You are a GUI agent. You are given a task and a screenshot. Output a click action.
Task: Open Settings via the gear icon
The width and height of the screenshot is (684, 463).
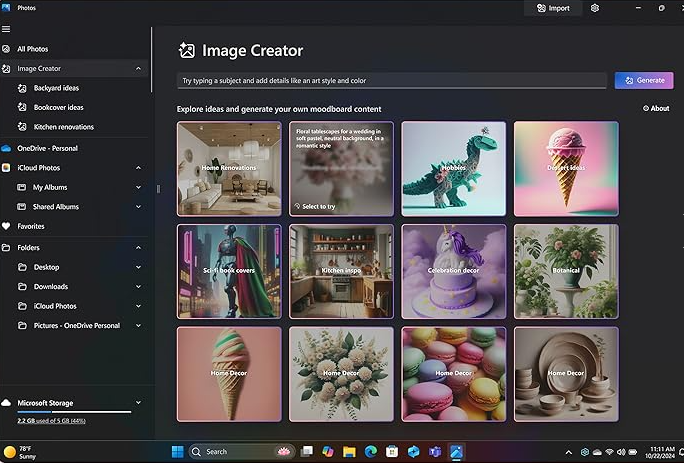point(595,8)
